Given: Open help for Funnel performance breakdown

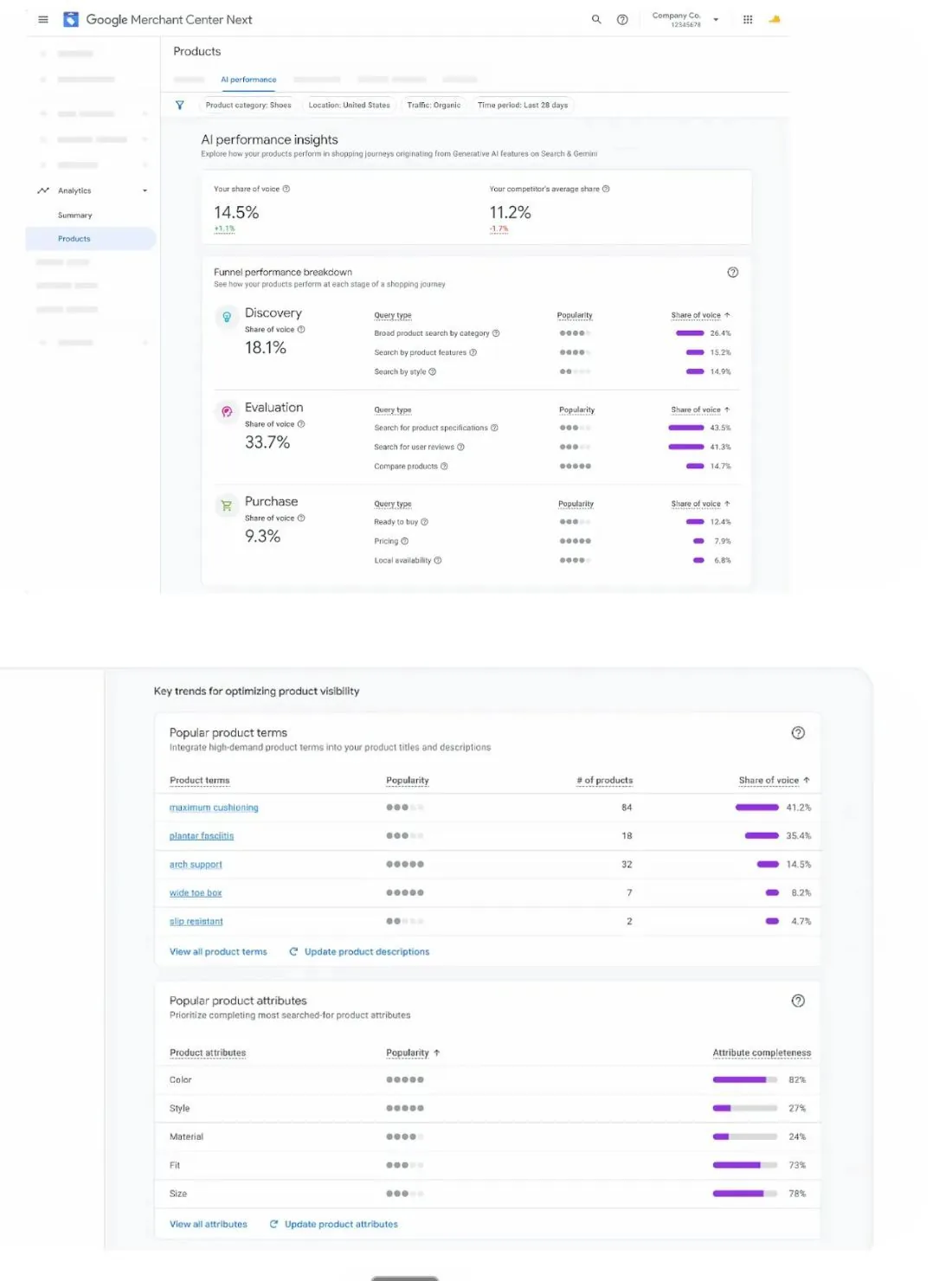Looking at the screenshot, I should pyautogui.click(x=733, y=272).
